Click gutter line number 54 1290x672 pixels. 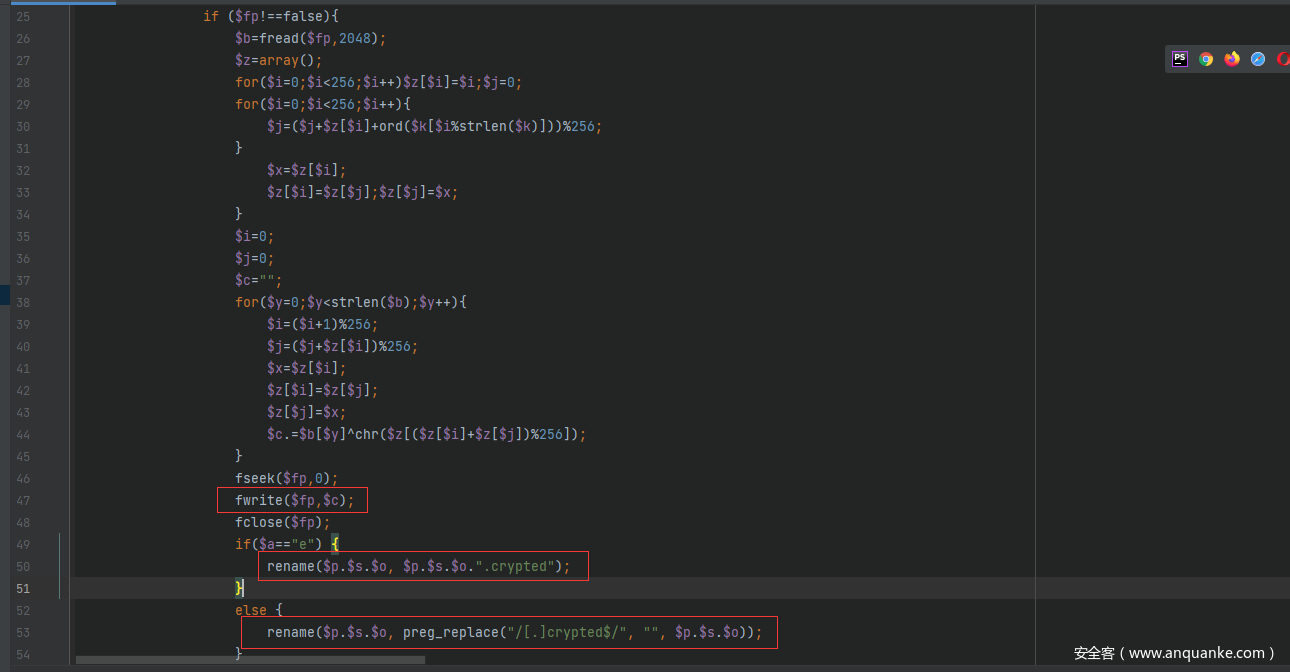tap(23, 654)
